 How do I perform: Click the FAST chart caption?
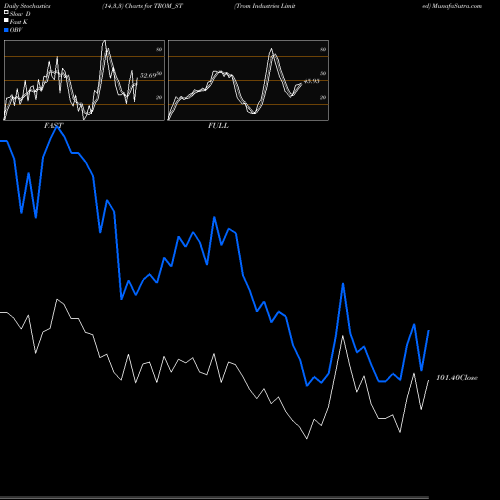click(x=53, y=126)
